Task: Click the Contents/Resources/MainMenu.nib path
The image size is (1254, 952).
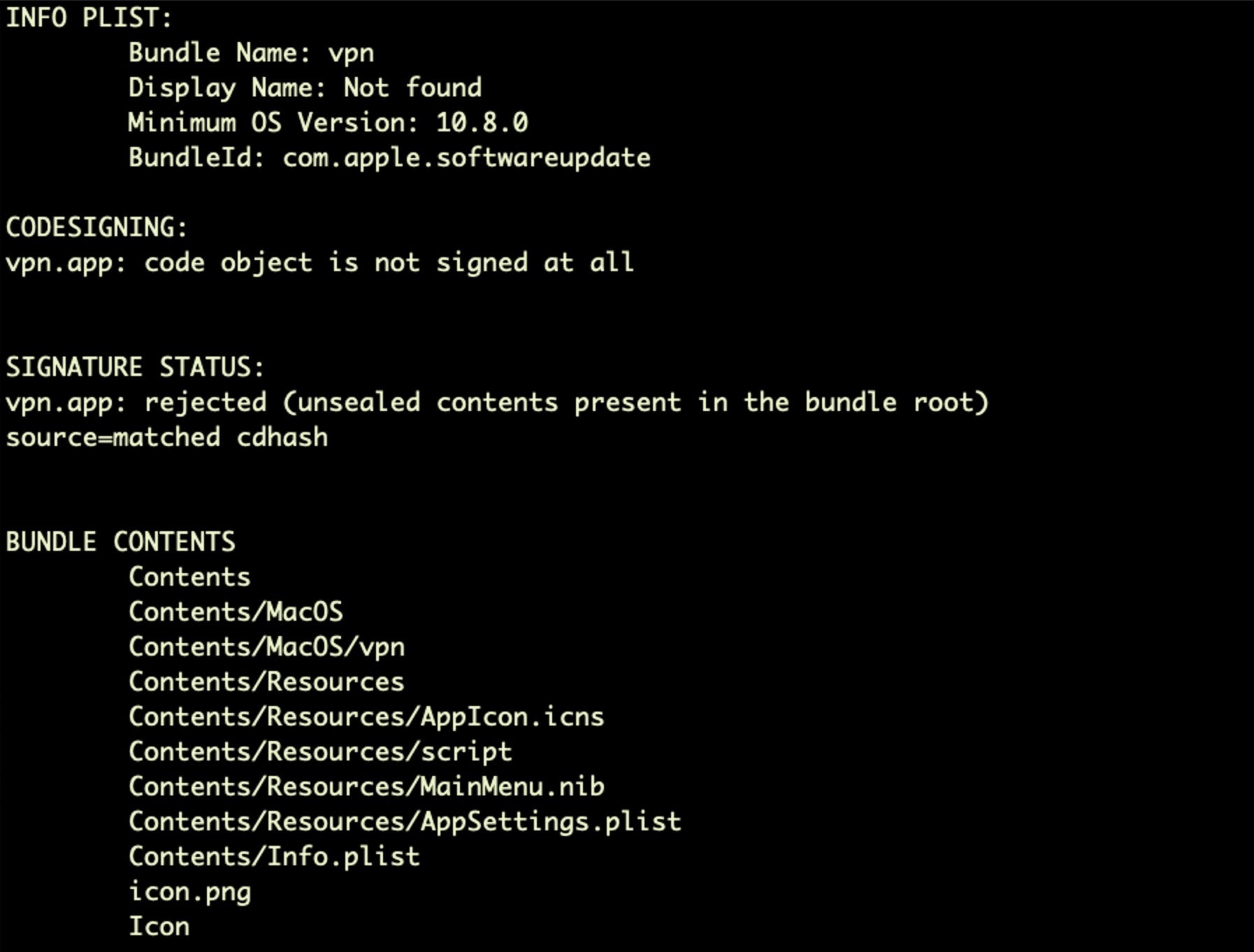Action: coord(366,787)
